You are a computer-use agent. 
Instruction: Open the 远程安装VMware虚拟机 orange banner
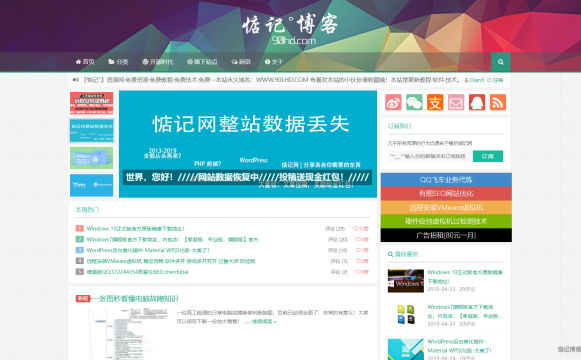tap(446, 207)
